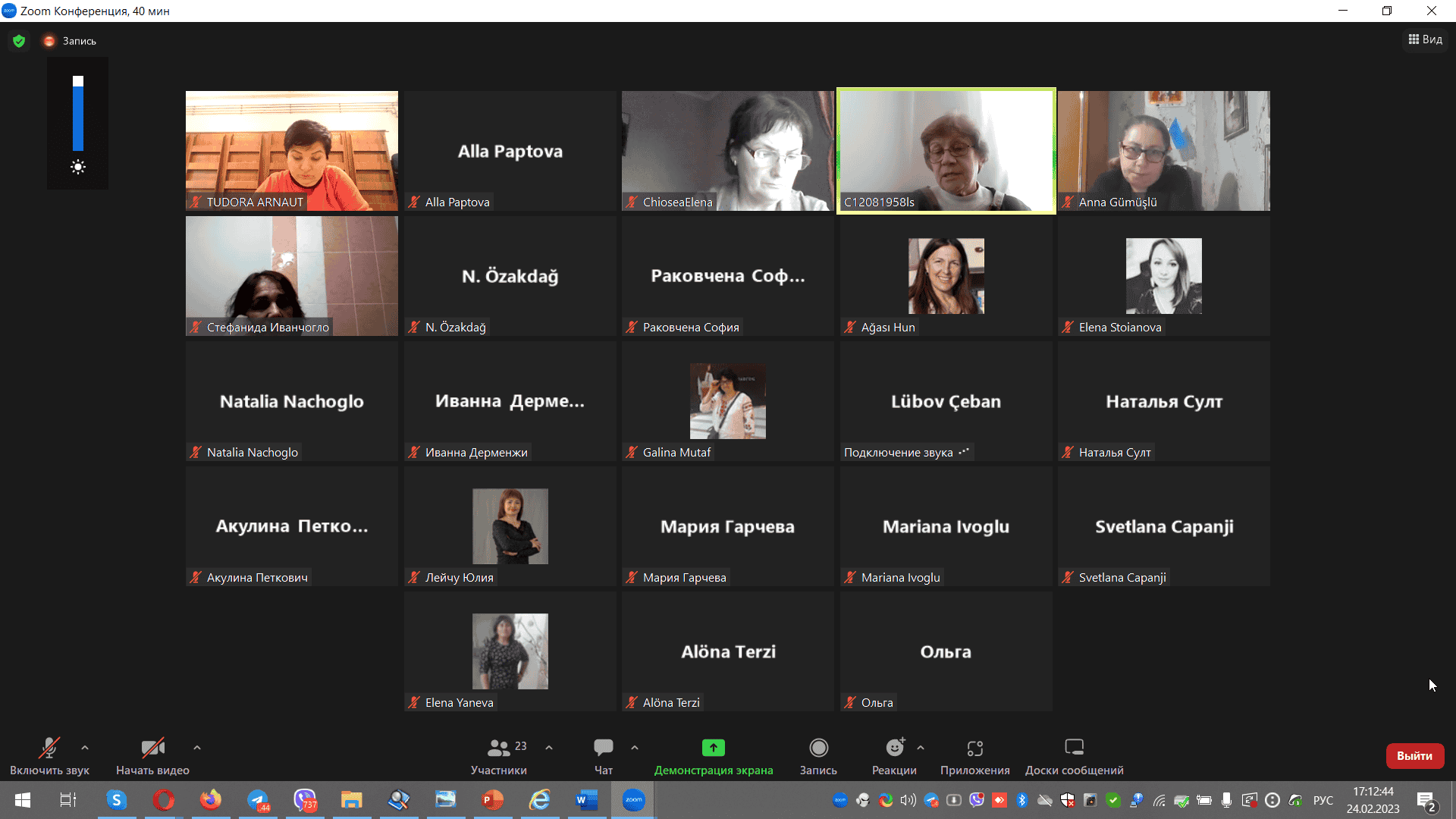Click the Record icon in toolbar
The height and width of the screenshot is (819, 1456).
pyautogui.click(x=818, y=748)
